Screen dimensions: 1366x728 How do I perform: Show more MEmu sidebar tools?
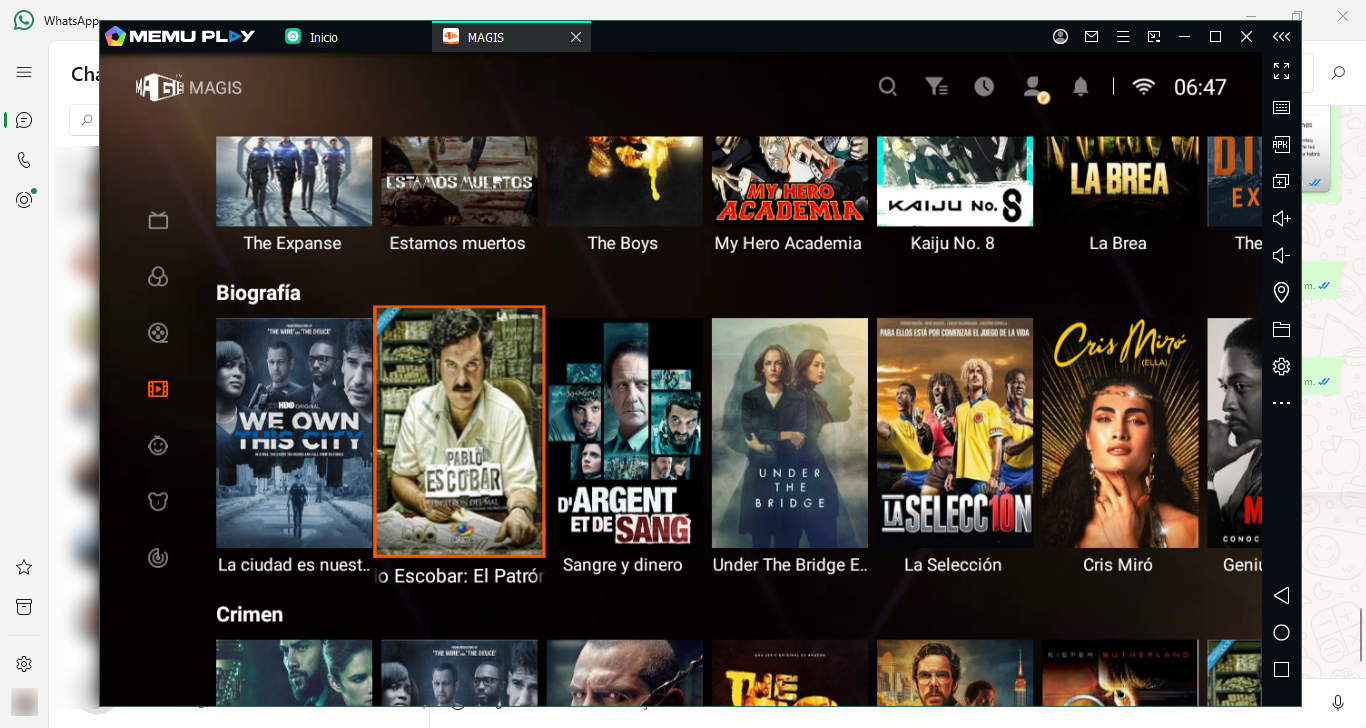(1281, 403)
